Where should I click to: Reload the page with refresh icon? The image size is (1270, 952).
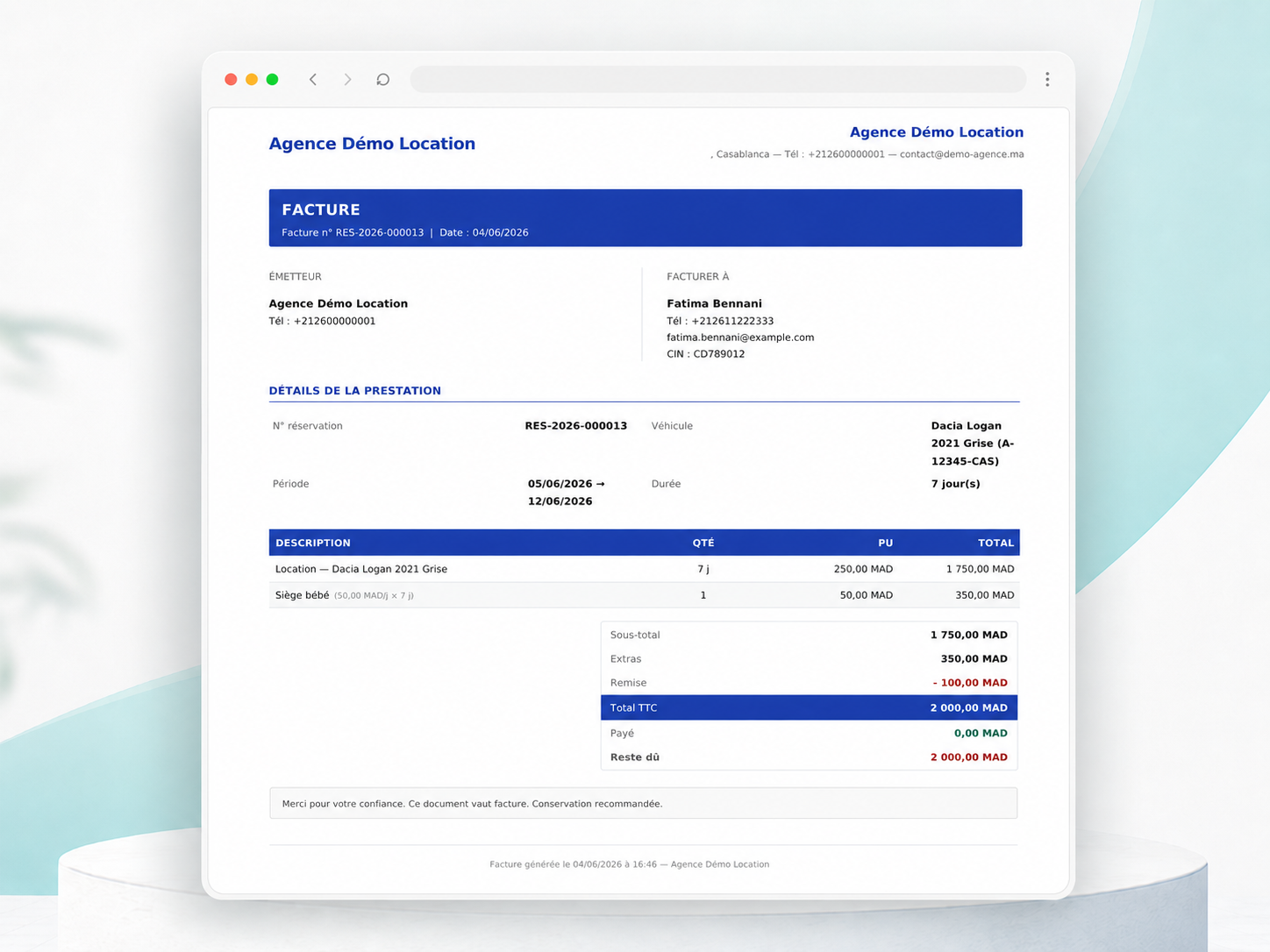point(383,80)
